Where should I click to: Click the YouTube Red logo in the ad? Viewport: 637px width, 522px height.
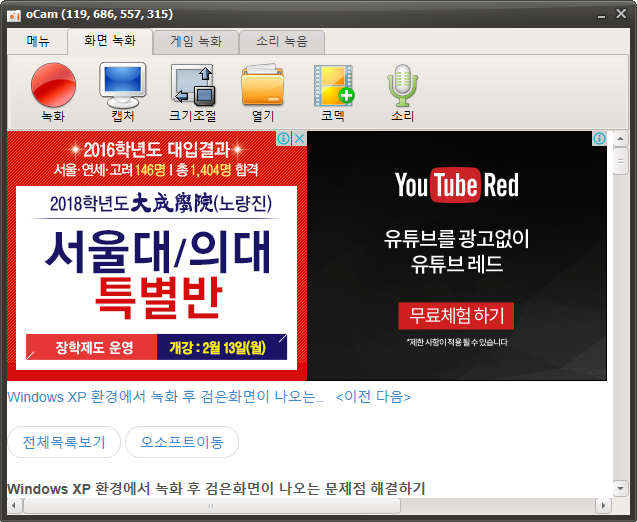coord(457,185)
